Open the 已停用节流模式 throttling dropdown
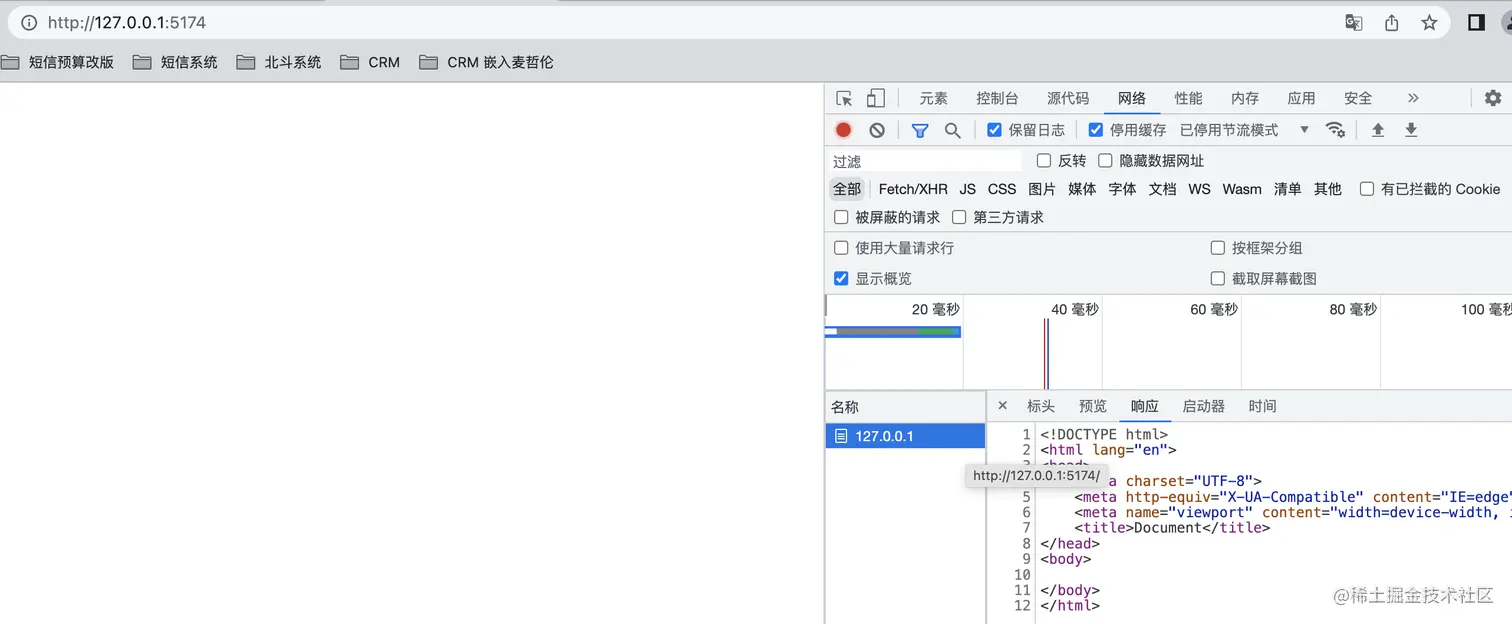This screenshot has width=1512, height=624. pyautogui.click(x=1244, y=130)
